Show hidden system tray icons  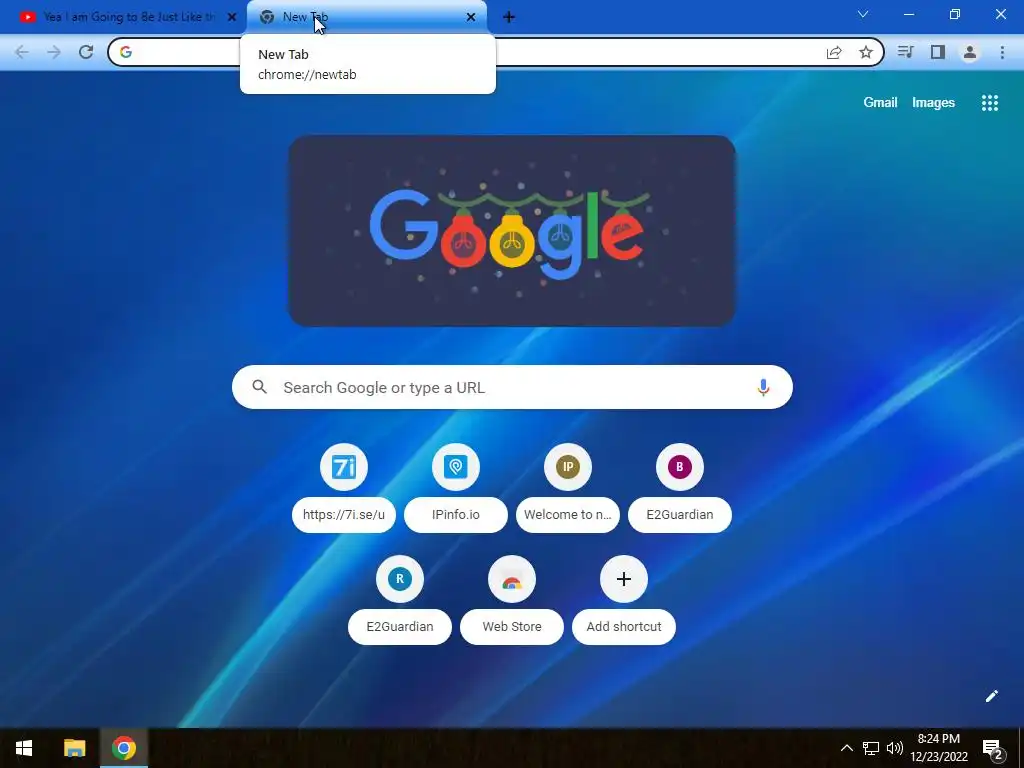pos(846,748)
